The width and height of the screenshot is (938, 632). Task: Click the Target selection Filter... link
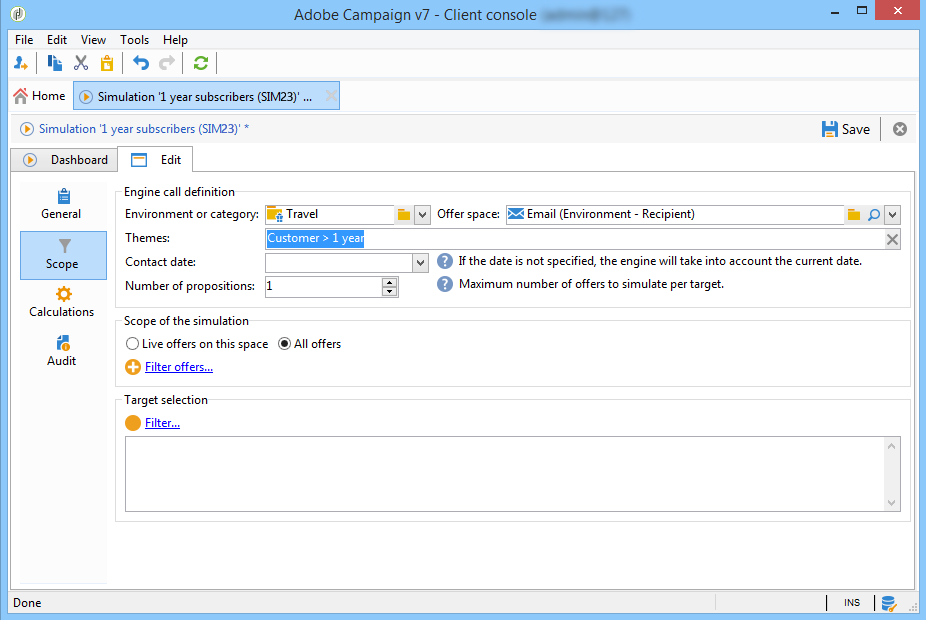pyautogui.click(x=162, y=423)
